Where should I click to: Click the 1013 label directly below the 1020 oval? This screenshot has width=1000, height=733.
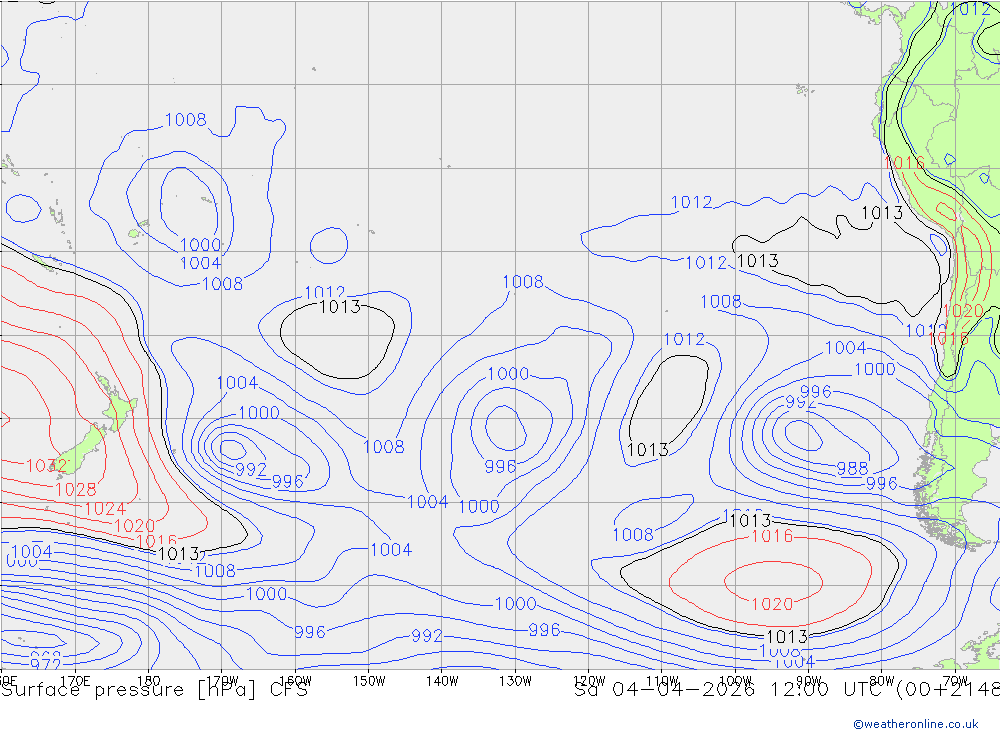click(786, 637)
